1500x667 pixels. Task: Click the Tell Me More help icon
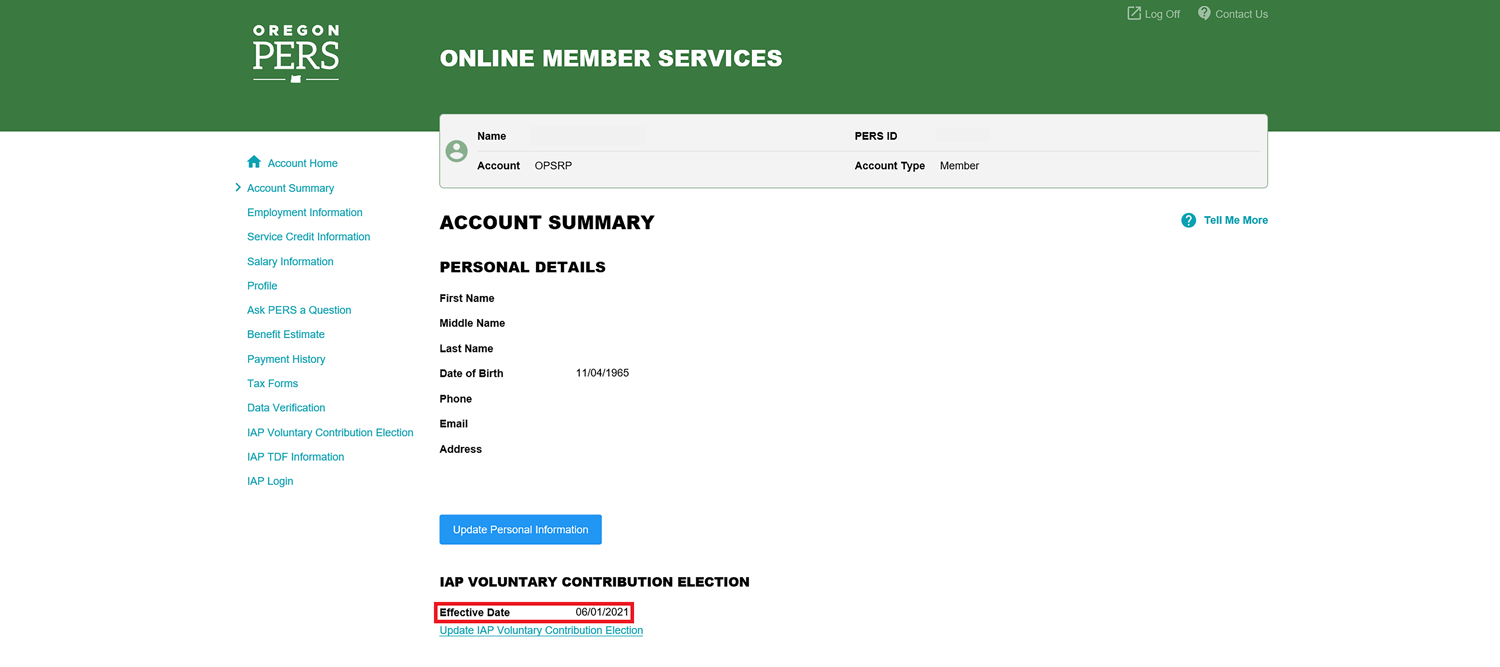[1188, 220]
